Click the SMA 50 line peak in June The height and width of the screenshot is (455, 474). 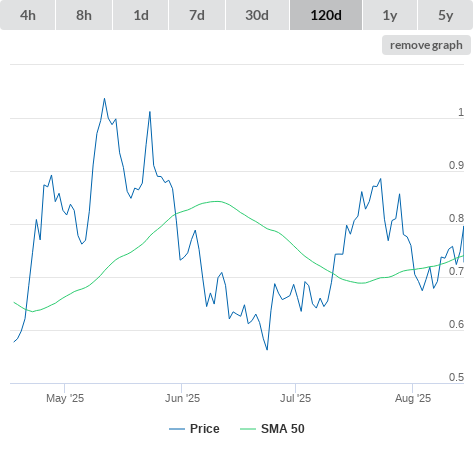[217, 201]
